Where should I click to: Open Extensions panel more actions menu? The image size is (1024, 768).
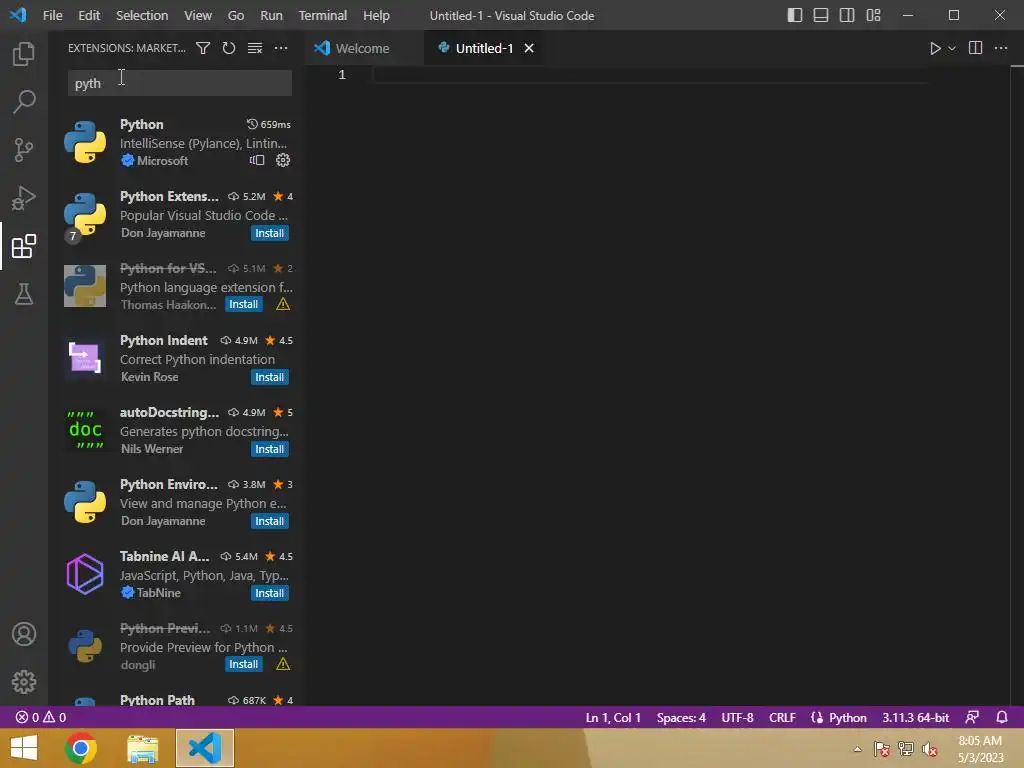[281, 48]
